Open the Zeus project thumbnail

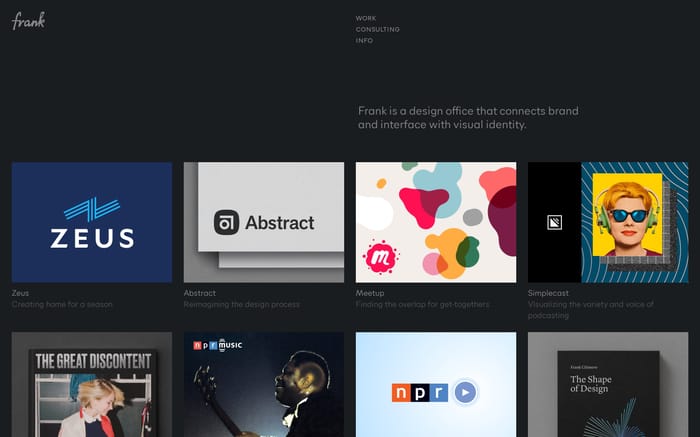click(x=92, y=222)
